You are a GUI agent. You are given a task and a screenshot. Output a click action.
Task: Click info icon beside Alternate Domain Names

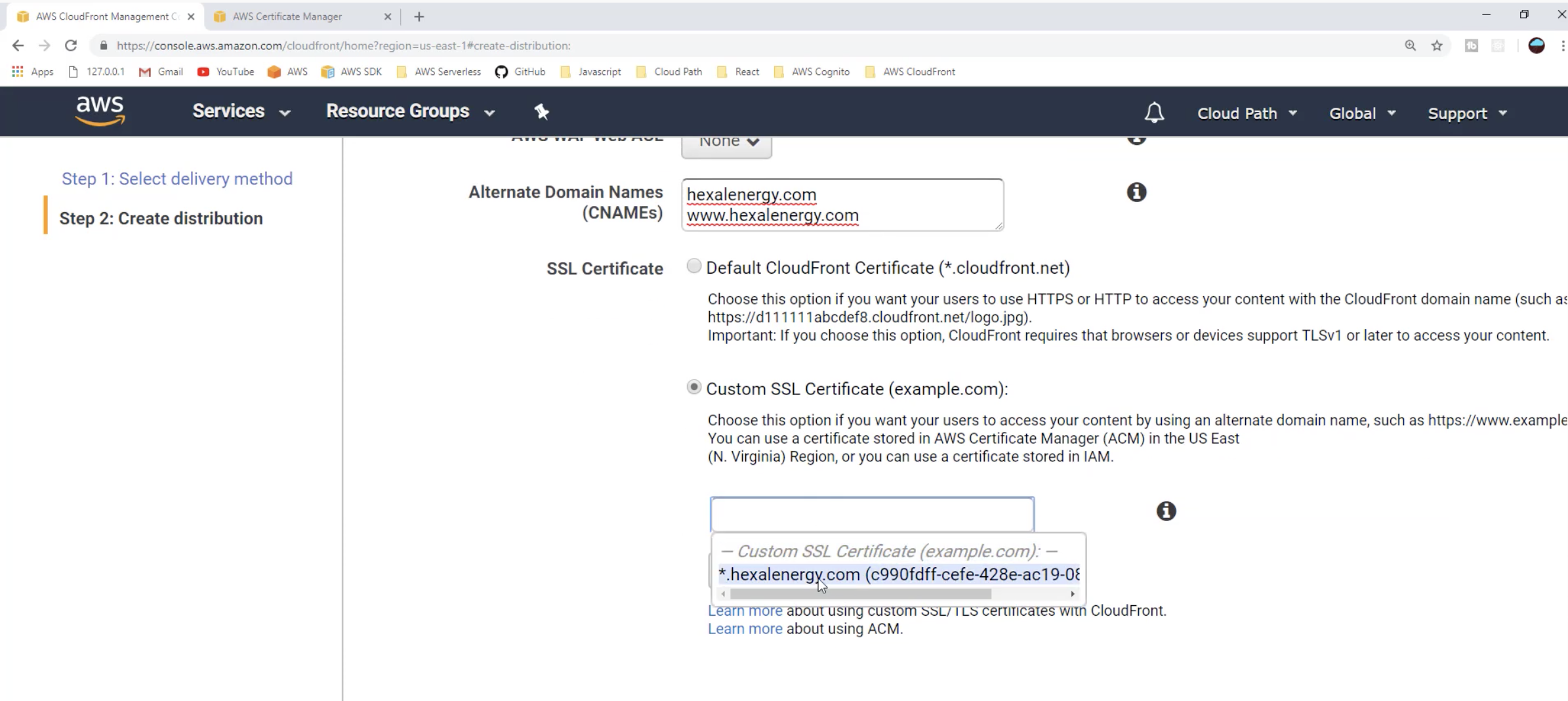(x=1136, y=192)
